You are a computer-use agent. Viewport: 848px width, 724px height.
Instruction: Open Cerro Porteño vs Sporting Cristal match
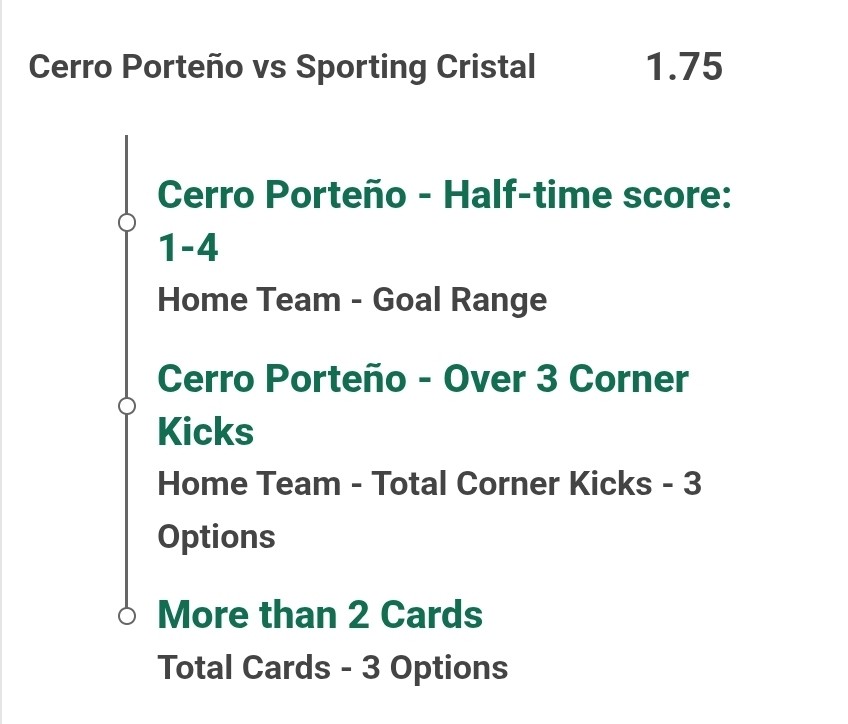282,68
